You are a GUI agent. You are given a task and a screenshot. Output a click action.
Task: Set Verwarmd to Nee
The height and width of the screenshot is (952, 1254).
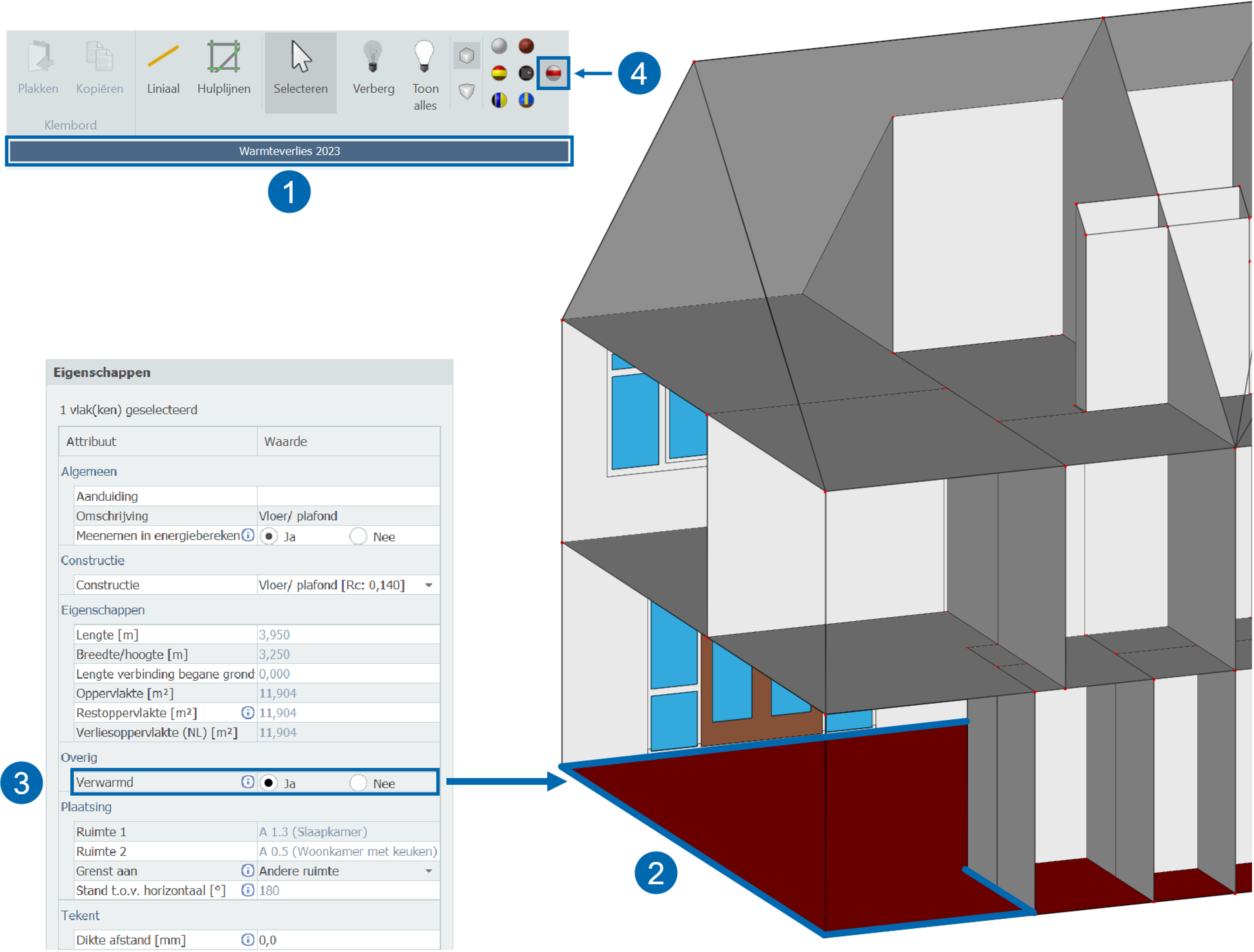coord(358,783)
